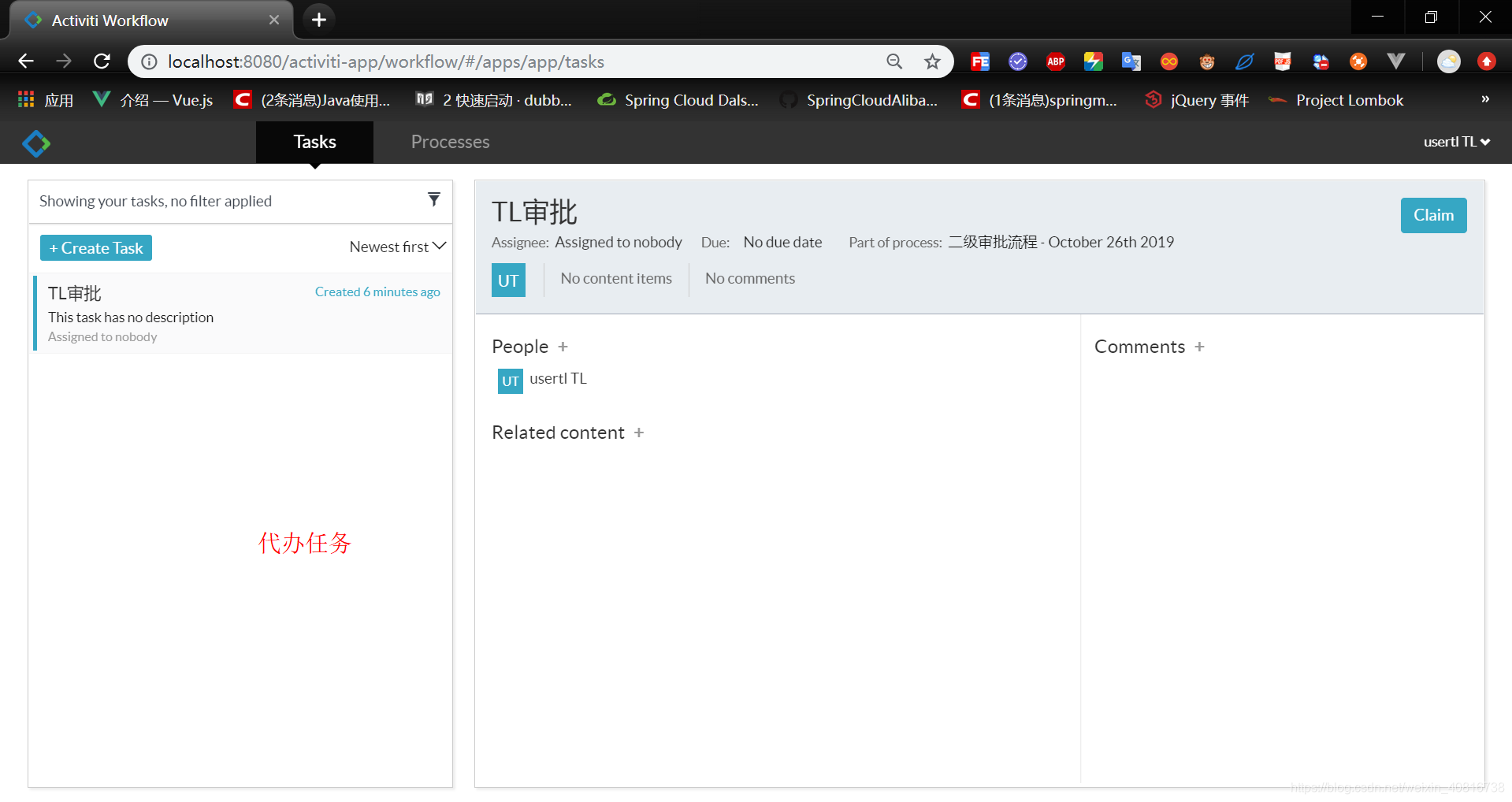Screen dimensions: 1512x802
Task: Close the Activiti Workflow browser tab
Action: point(273,20)
